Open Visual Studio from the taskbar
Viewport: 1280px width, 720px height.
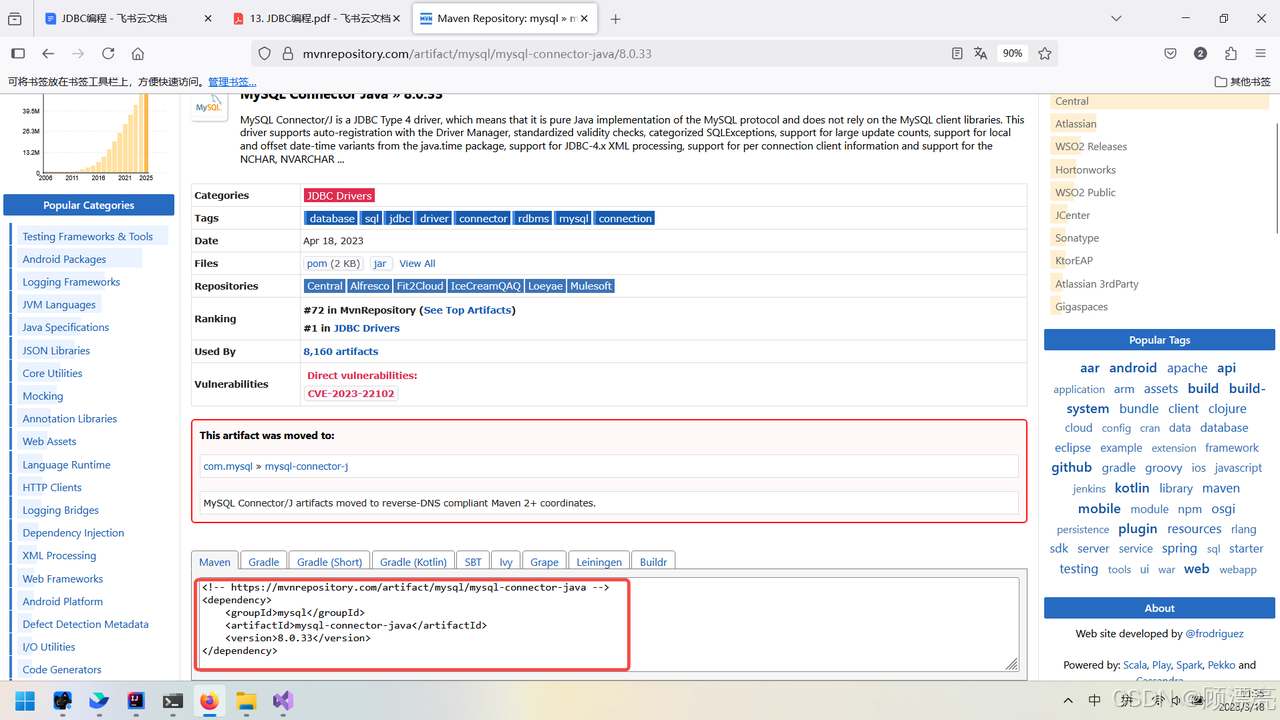[x=283, y=701]
